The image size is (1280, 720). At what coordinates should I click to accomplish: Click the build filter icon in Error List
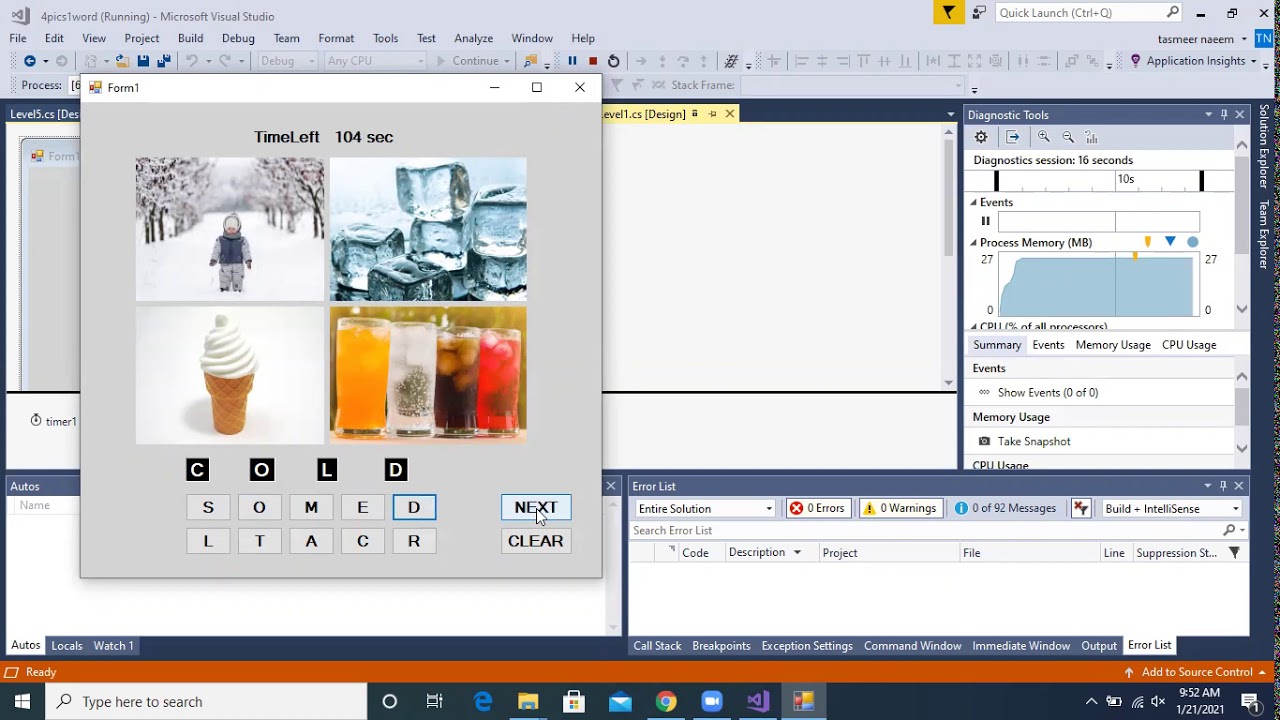1081,508
